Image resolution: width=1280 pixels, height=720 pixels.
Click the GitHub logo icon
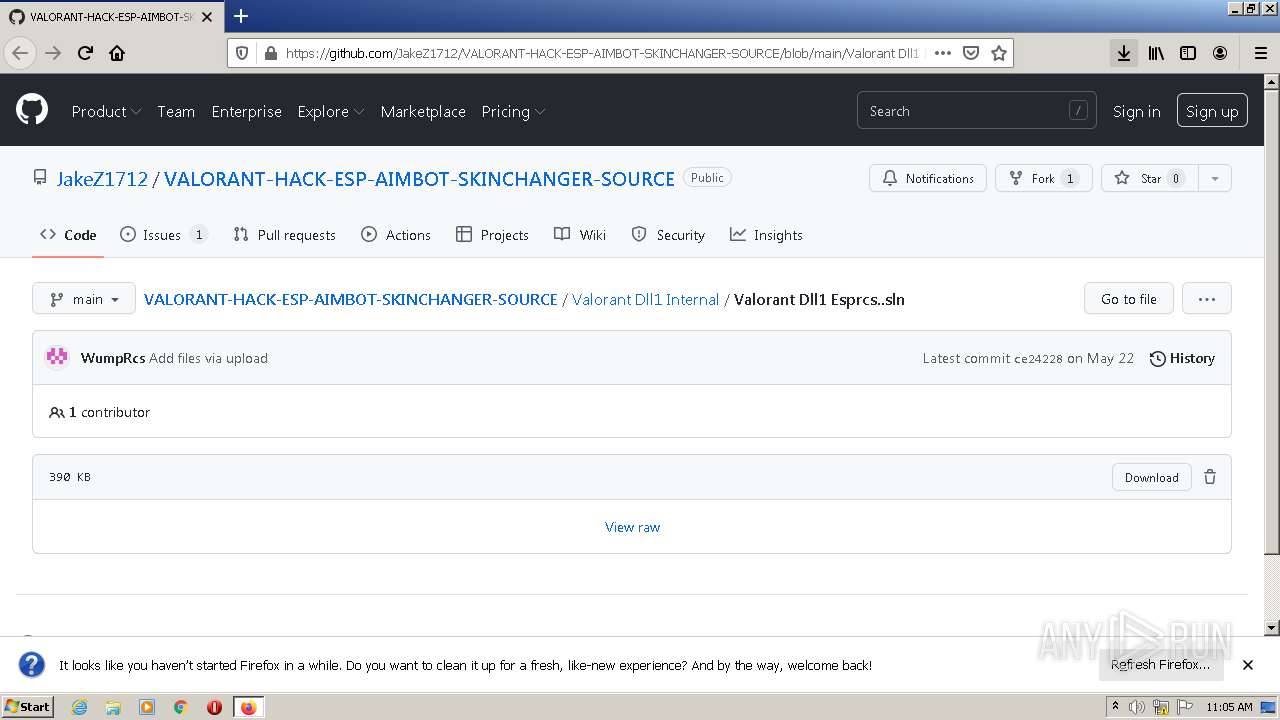click(x=32, y=110)
